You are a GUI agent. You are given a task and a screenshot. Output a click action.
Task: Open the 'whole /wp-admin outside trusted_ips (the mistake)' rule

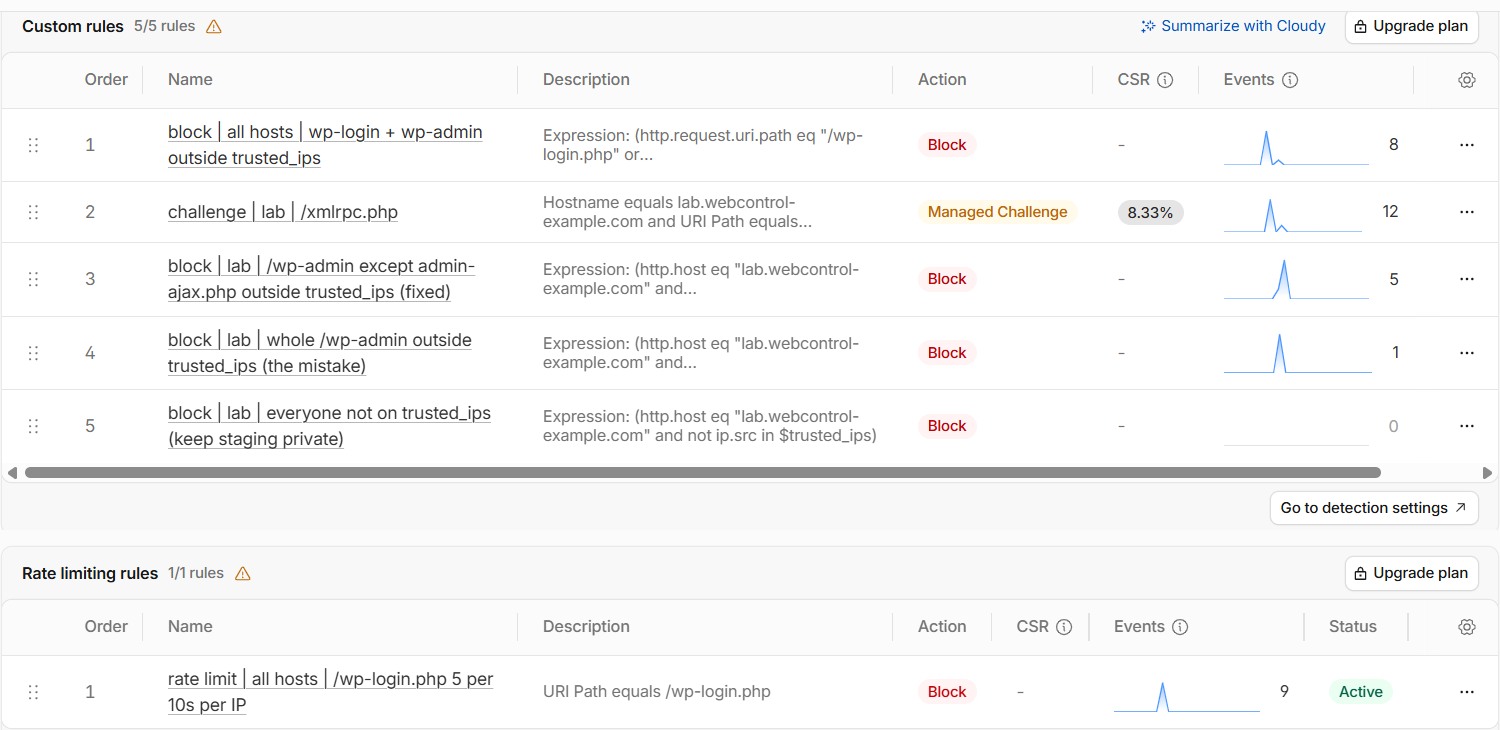[319, 353]
